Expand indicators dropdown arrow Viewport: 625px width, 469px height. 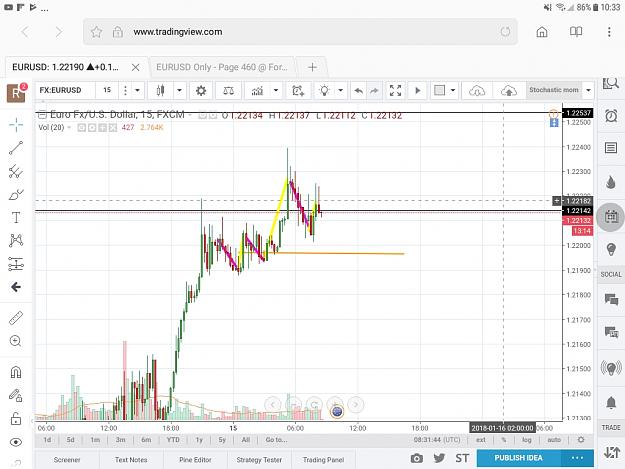pos(276,90)
